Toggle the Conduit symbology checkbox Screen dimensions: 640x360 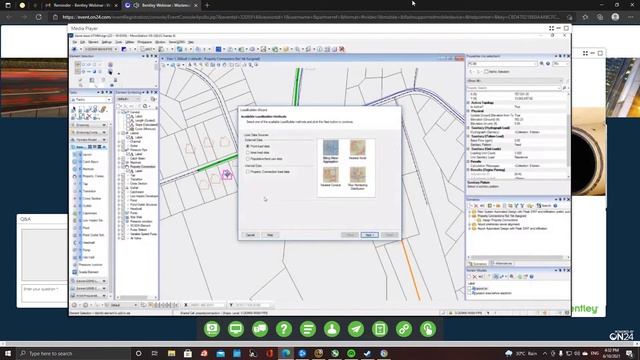click(x=123, y=112)
